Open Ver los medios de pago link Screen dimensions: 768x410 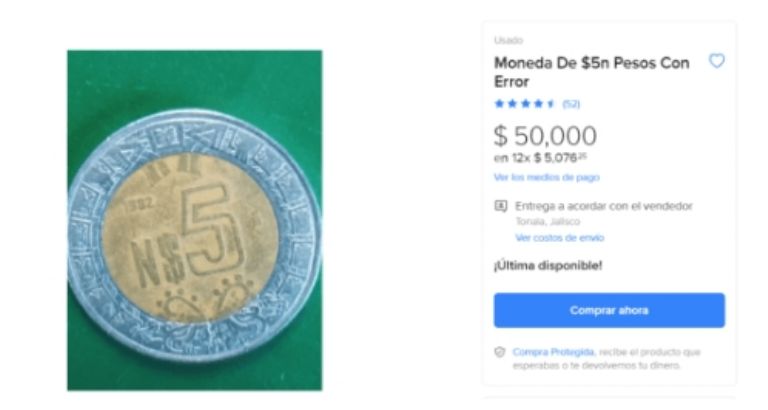click(547, 177)
